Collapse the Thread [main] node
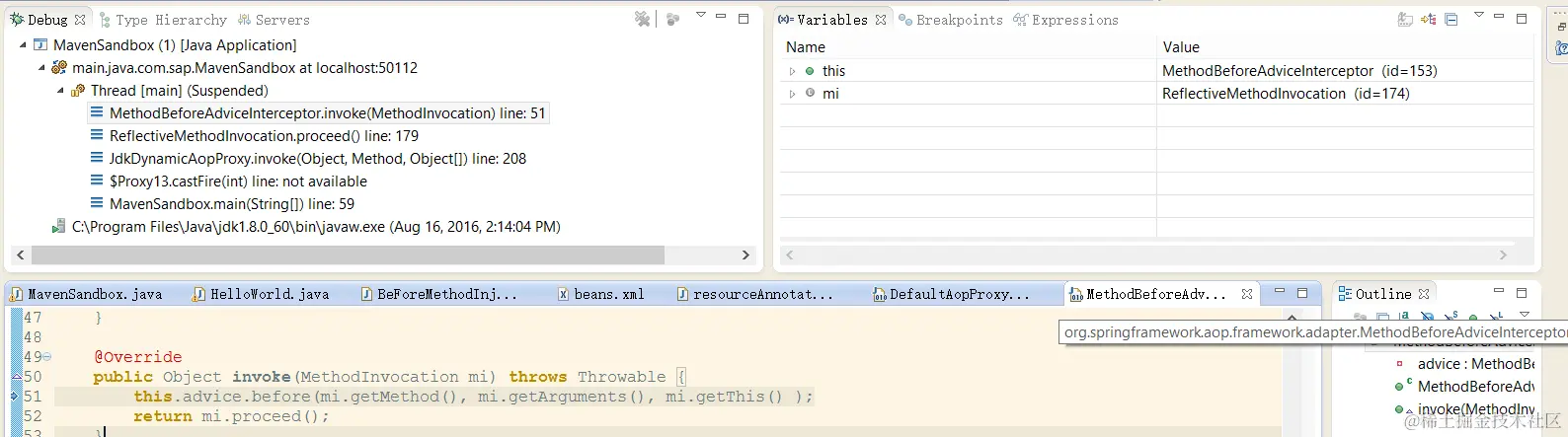This screenshot has width=1568, height=437. click(60, 91)
